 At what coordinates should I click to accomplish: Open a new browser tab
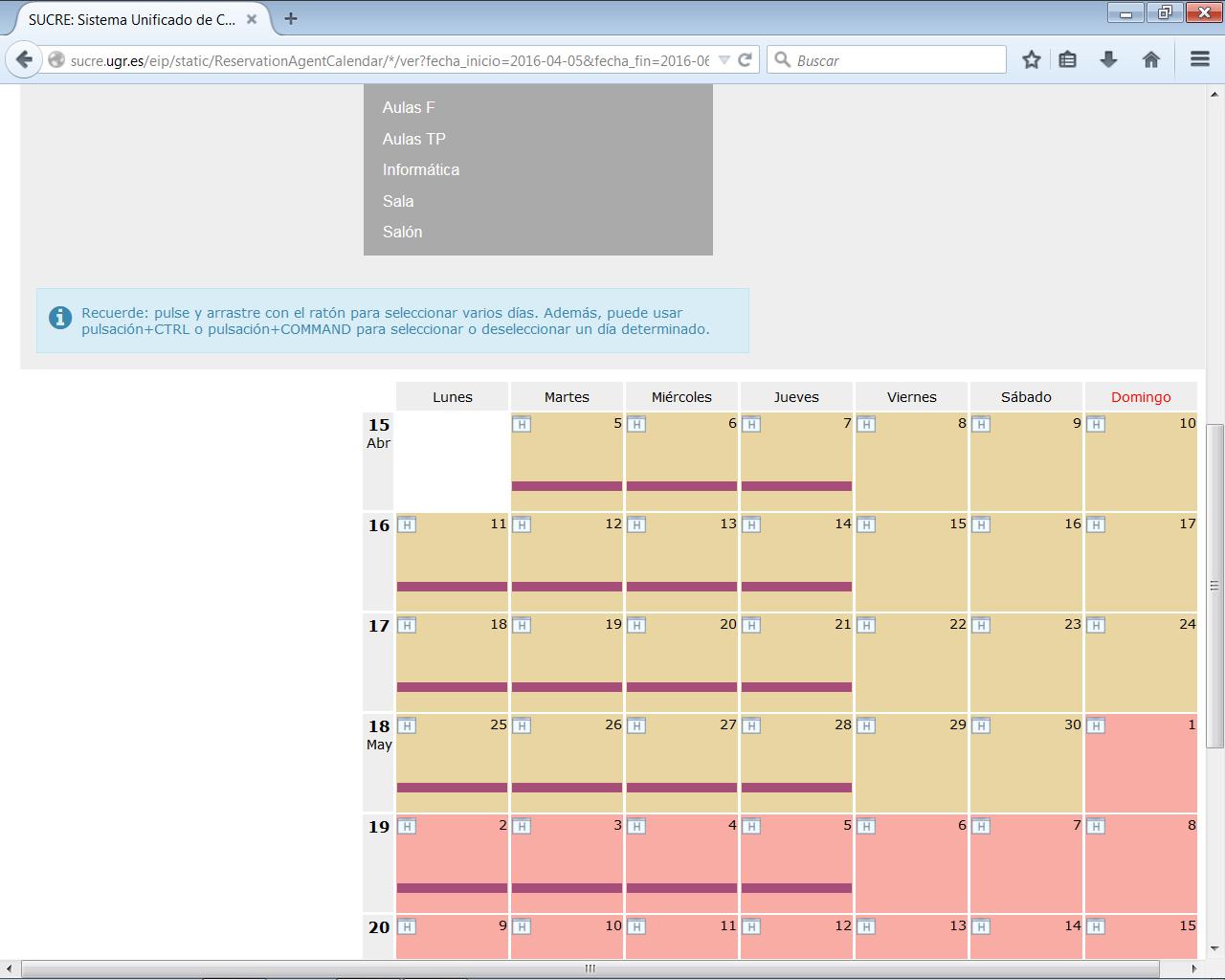[291, 18]
